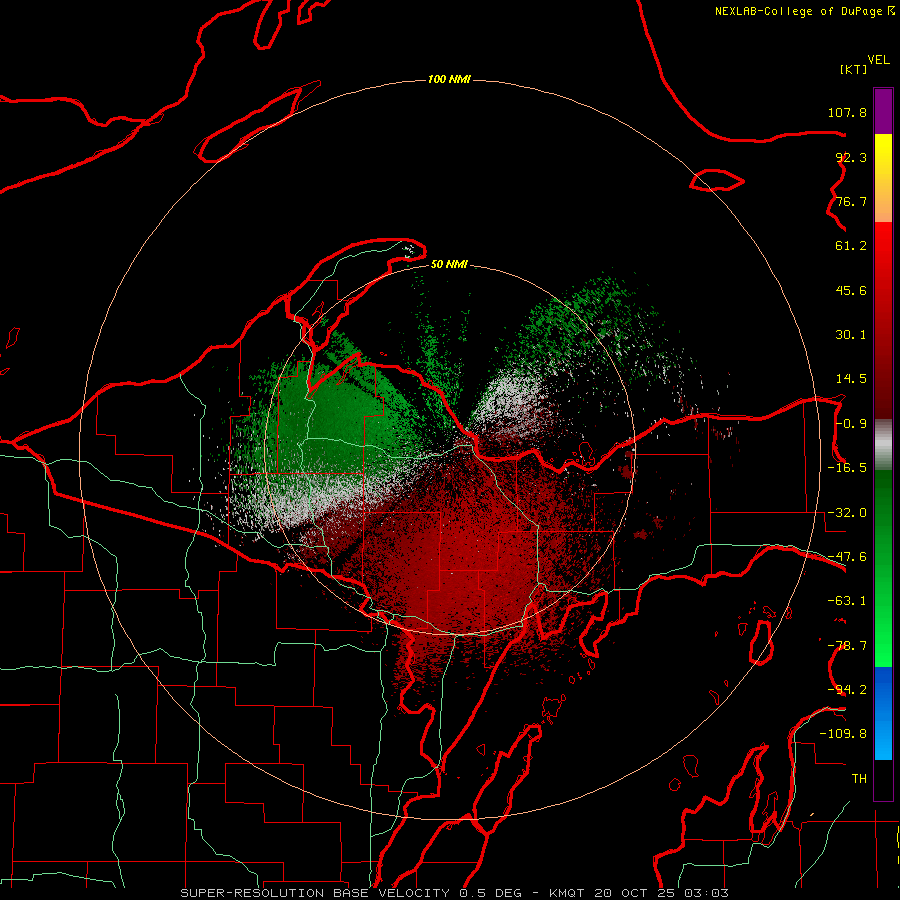Select the 107.8 scale value
The width and height of the screenshot is (900, 900).
847,112
